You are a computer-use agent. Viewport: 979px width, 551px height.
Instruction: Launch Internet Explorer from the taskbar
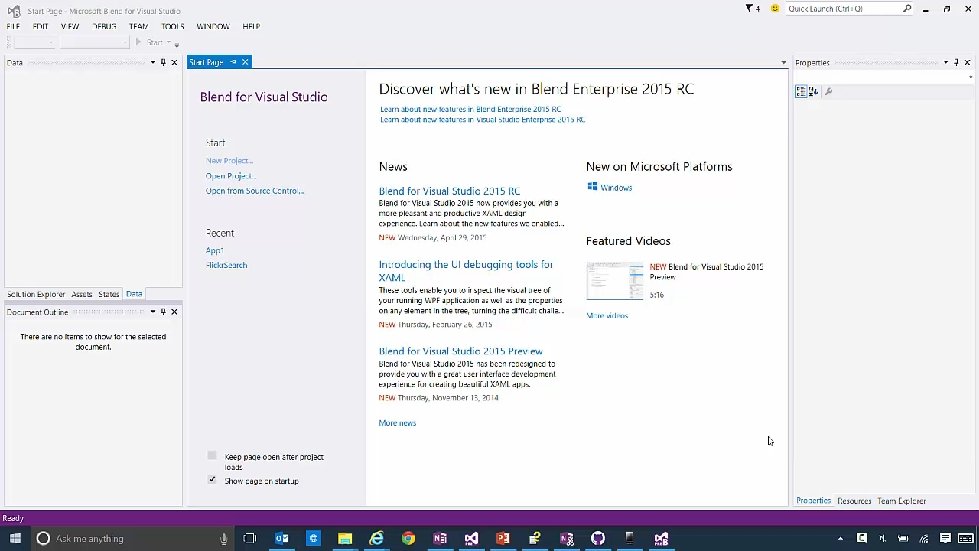click(376, 538)
